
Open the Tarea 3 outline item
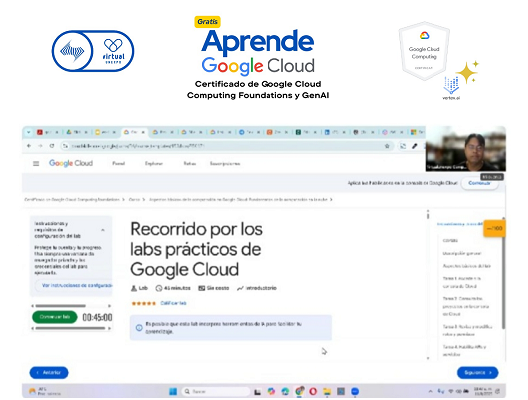467,330
